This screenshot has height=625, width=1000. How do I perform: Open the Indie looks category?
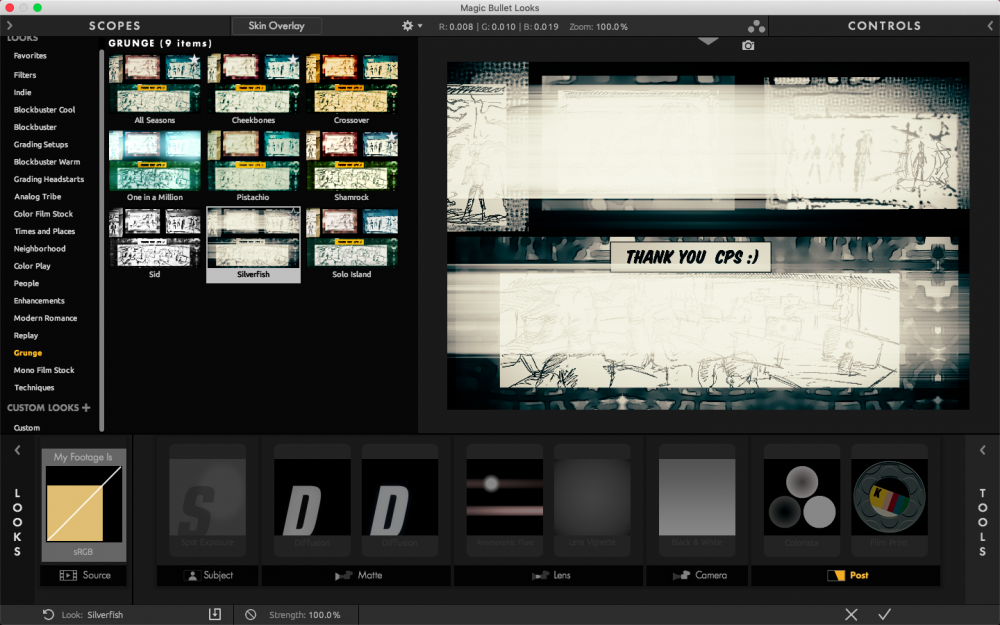(22, 92)
